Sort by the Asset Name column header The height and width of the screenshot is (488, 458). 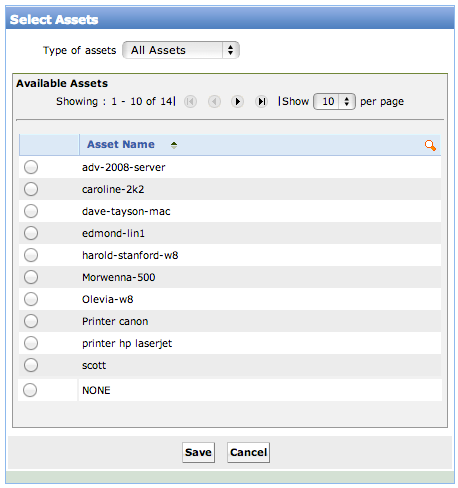pyautogui.click(x=121, y=144)
